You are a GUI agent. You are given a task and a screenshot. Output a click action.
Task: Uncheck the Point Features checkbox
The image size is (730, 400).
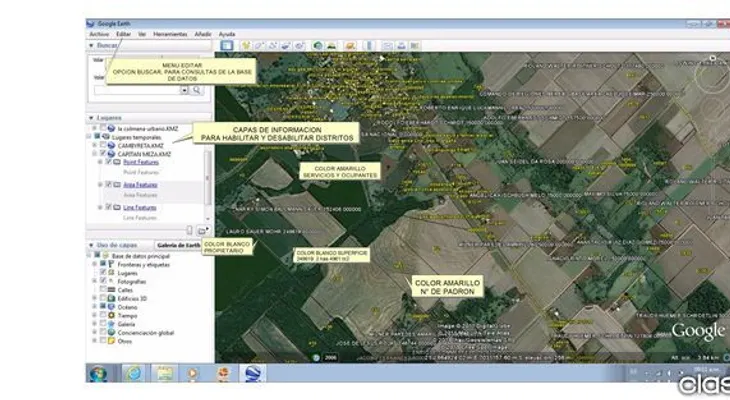(x=108, y=162)
